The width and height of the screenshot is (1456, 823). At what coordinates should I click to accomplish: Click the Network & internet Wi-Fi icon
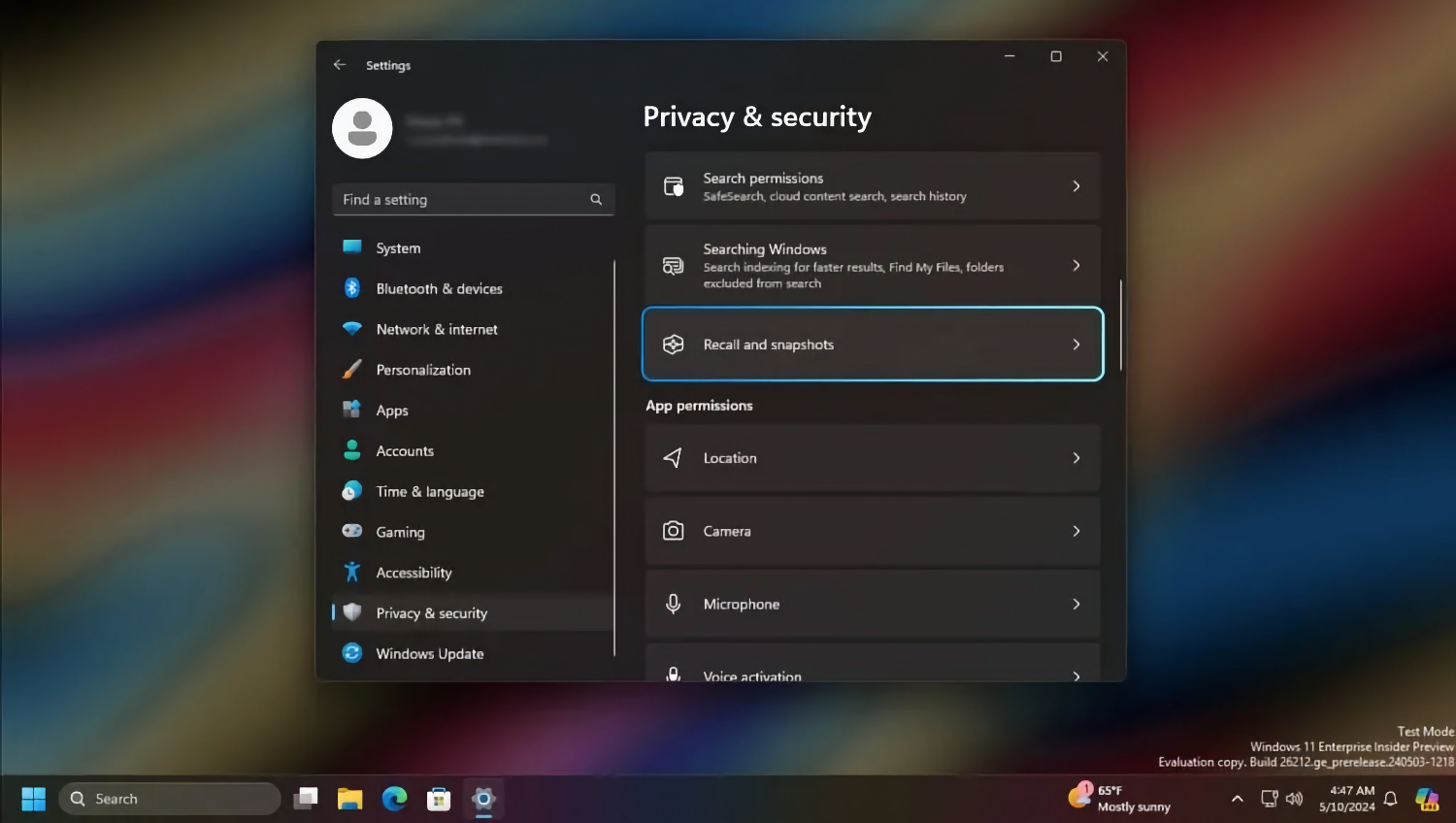coord(352,329)
